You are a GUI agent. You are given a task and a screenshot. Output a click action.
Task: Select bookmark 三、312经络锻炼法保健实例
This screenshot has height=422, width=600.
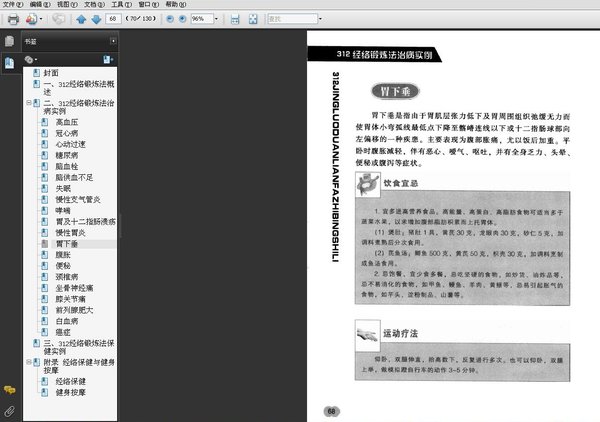point(78,347)
